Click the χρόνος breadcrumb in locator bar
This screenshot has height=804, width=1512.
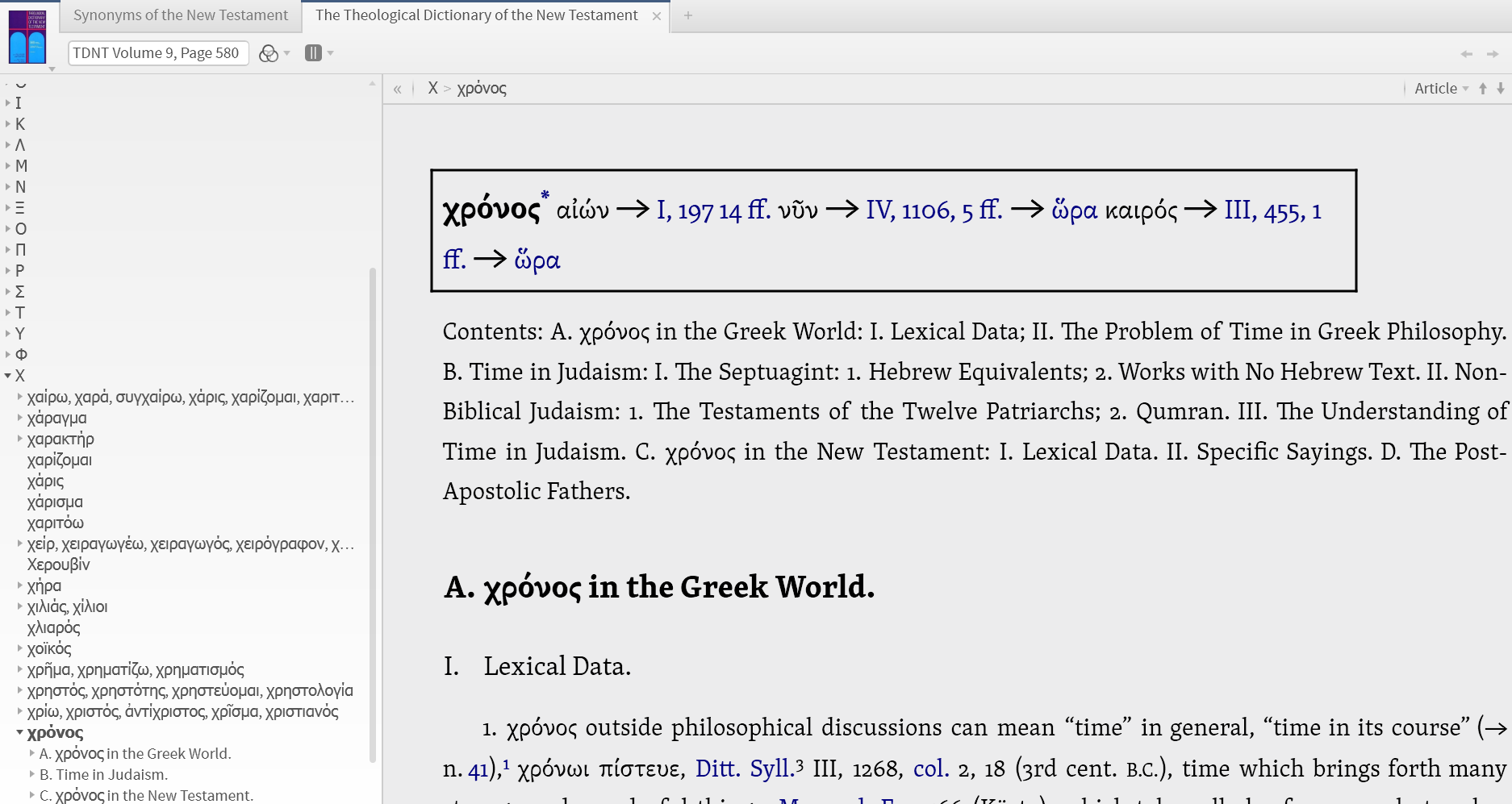482,89
